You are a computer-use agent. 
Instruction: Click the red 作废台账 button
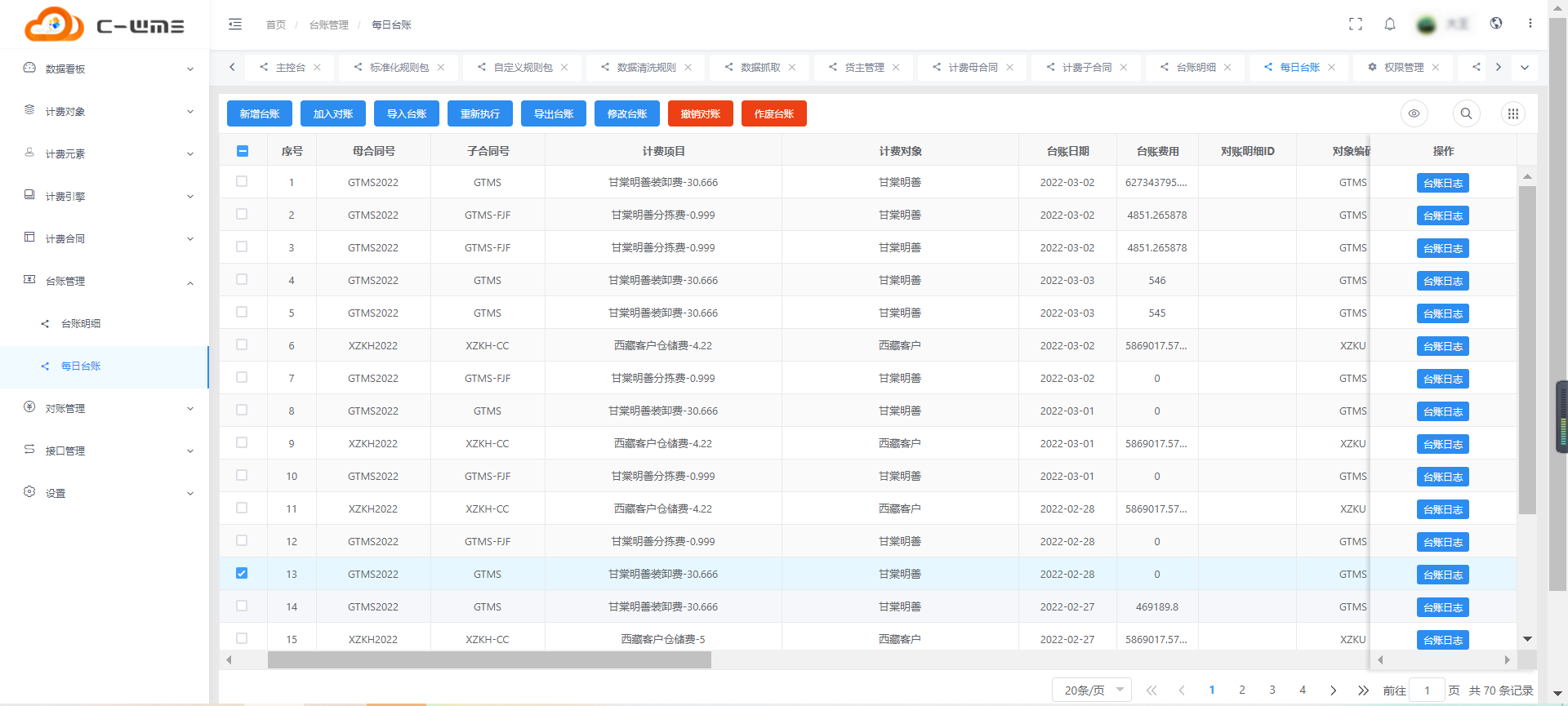coord(774,113)
